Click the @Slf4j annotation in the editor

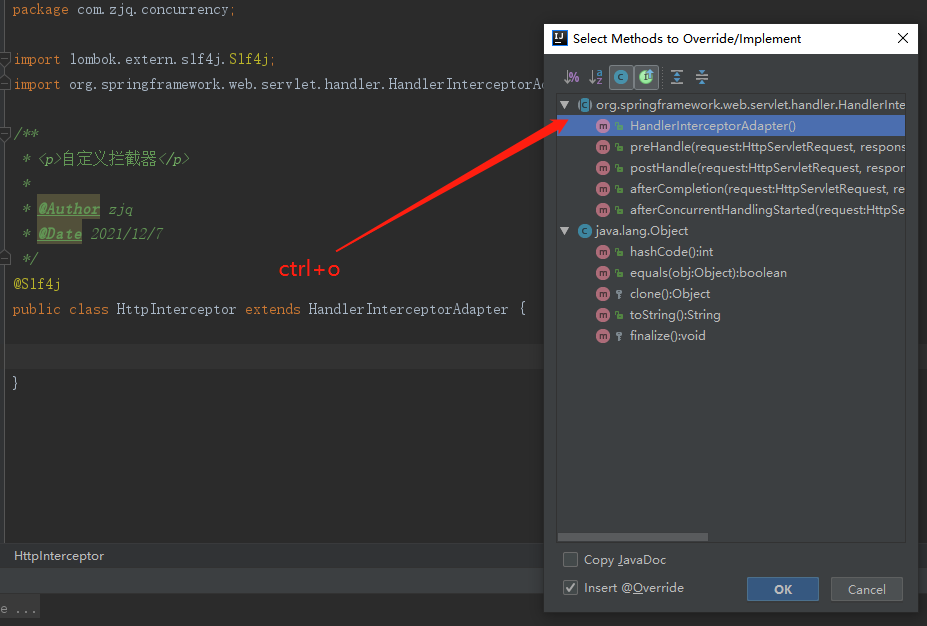point(37,284)
